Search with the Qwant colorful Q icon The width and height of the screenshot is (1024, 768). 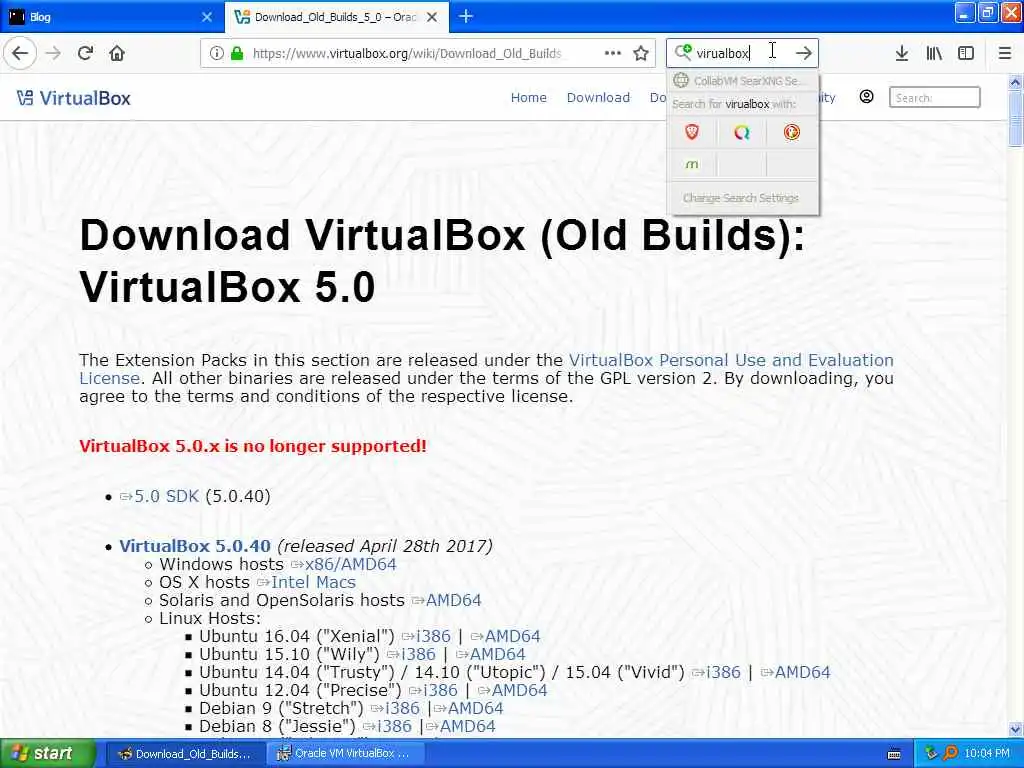click(741, 133)
